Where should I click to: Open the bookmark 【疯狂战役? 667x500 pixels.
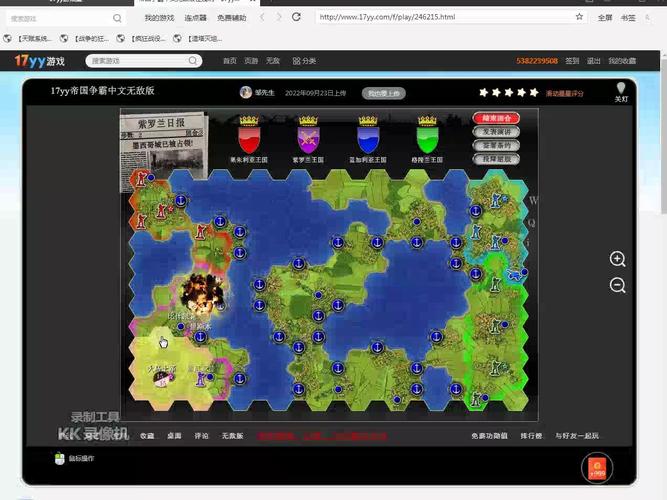(141, 39)
